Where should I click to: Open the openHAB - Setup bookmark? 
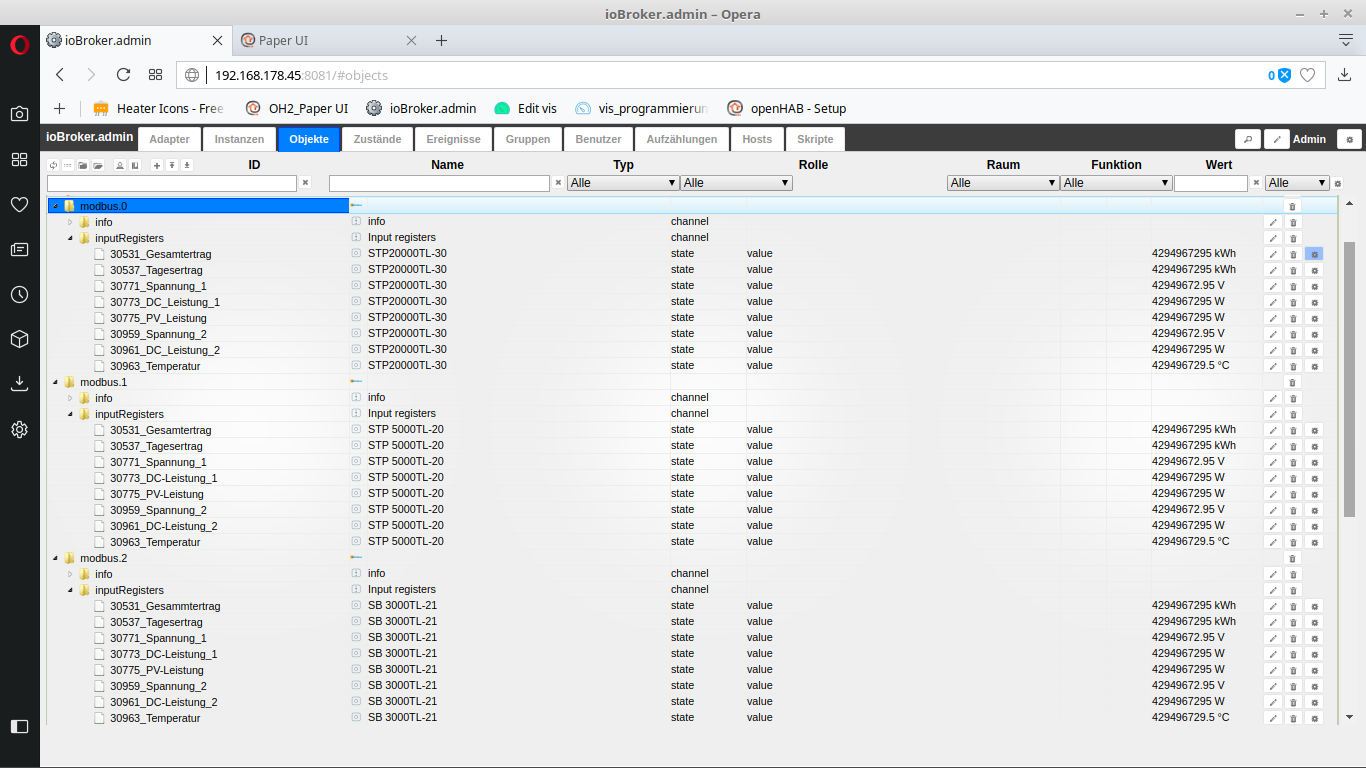(x=787, y=108)
